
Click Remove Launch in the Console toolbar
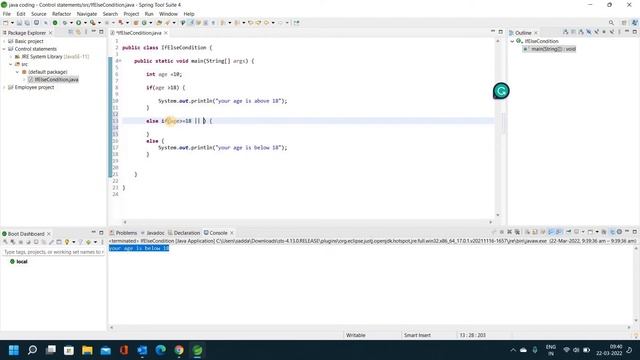(x=509, y=232)
